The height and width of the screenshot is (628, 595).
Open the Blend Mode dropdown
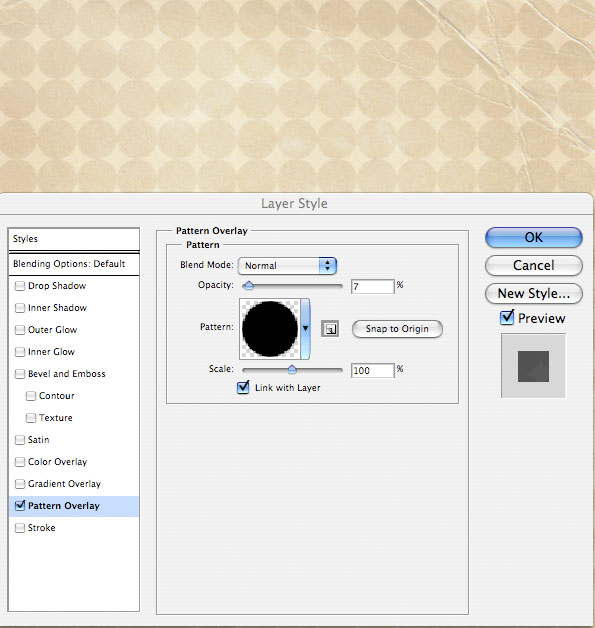287,266
